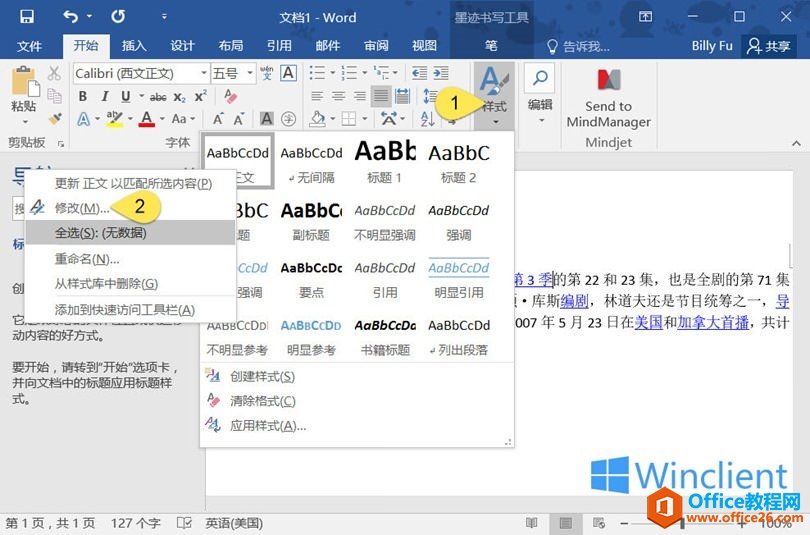Undo the last action

coord(71,17)
